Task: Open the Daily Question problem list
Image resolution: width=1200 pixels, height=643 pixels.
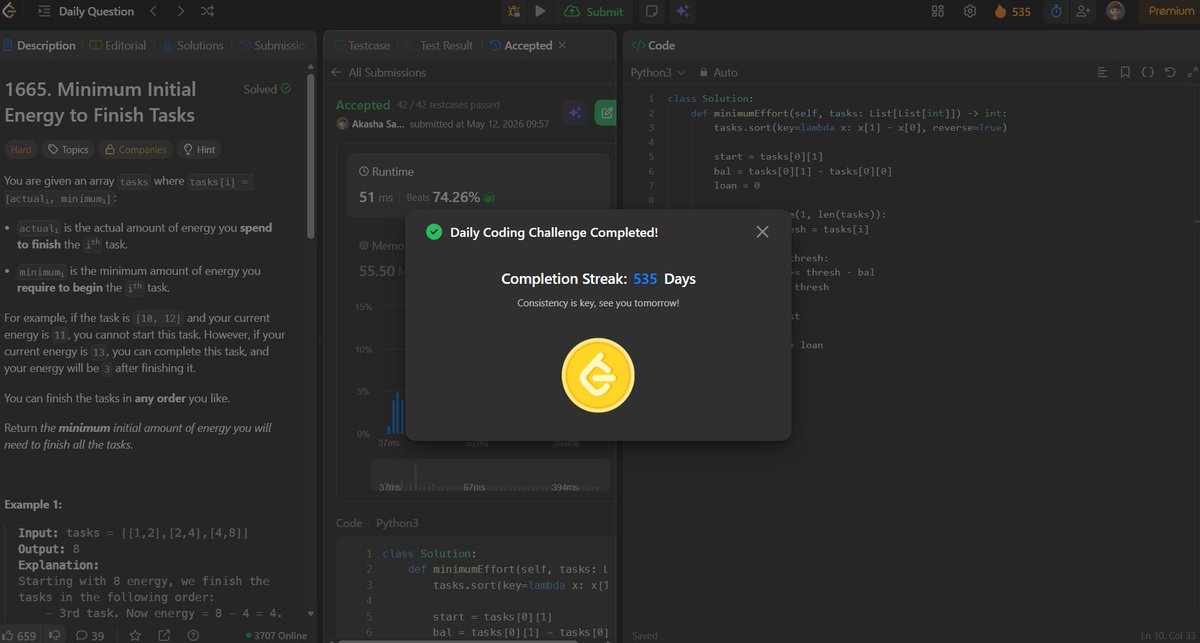Action: [x=86, y=11]
